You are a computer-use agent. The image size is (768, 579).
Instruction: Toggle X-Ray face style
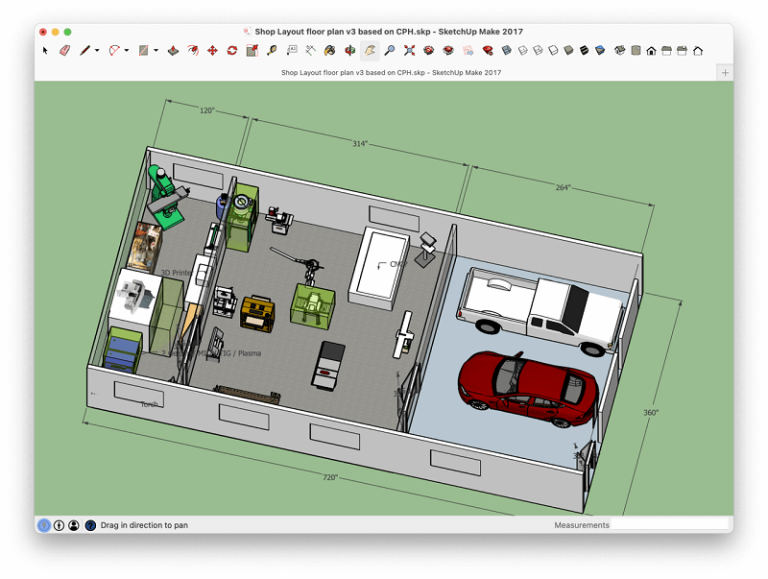pos(507,50)
